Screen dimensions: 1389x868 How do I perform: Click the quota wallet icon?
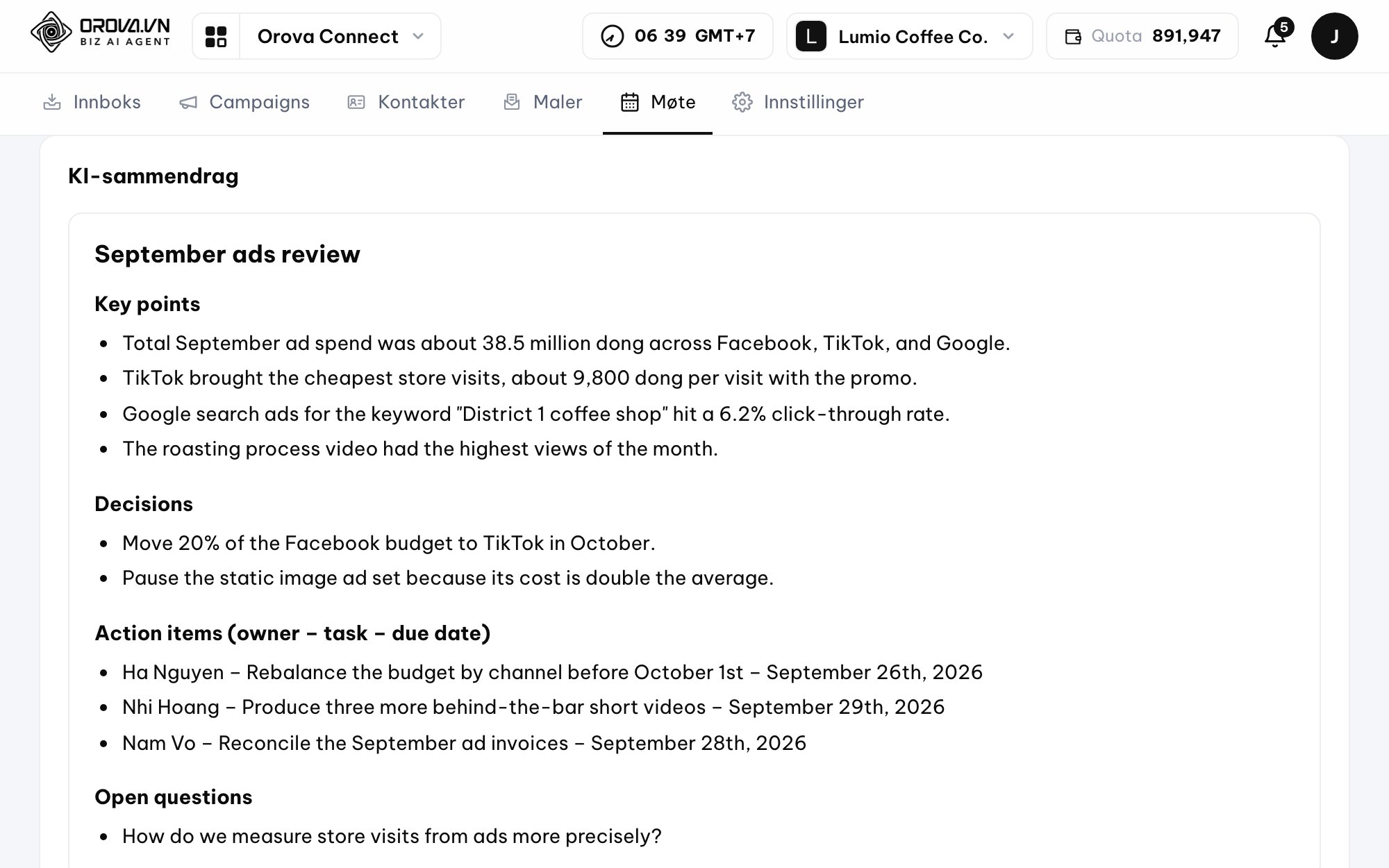[x=1073, y=37]
